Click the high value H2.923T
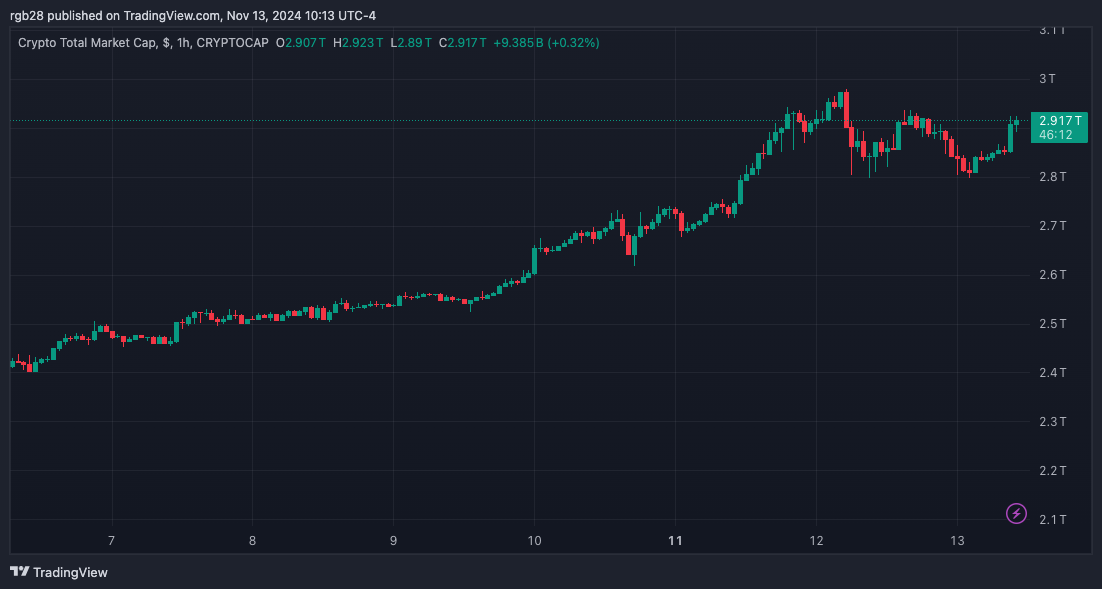The width and height of the screenshot is (1102, 589). [x=358, y=43]
